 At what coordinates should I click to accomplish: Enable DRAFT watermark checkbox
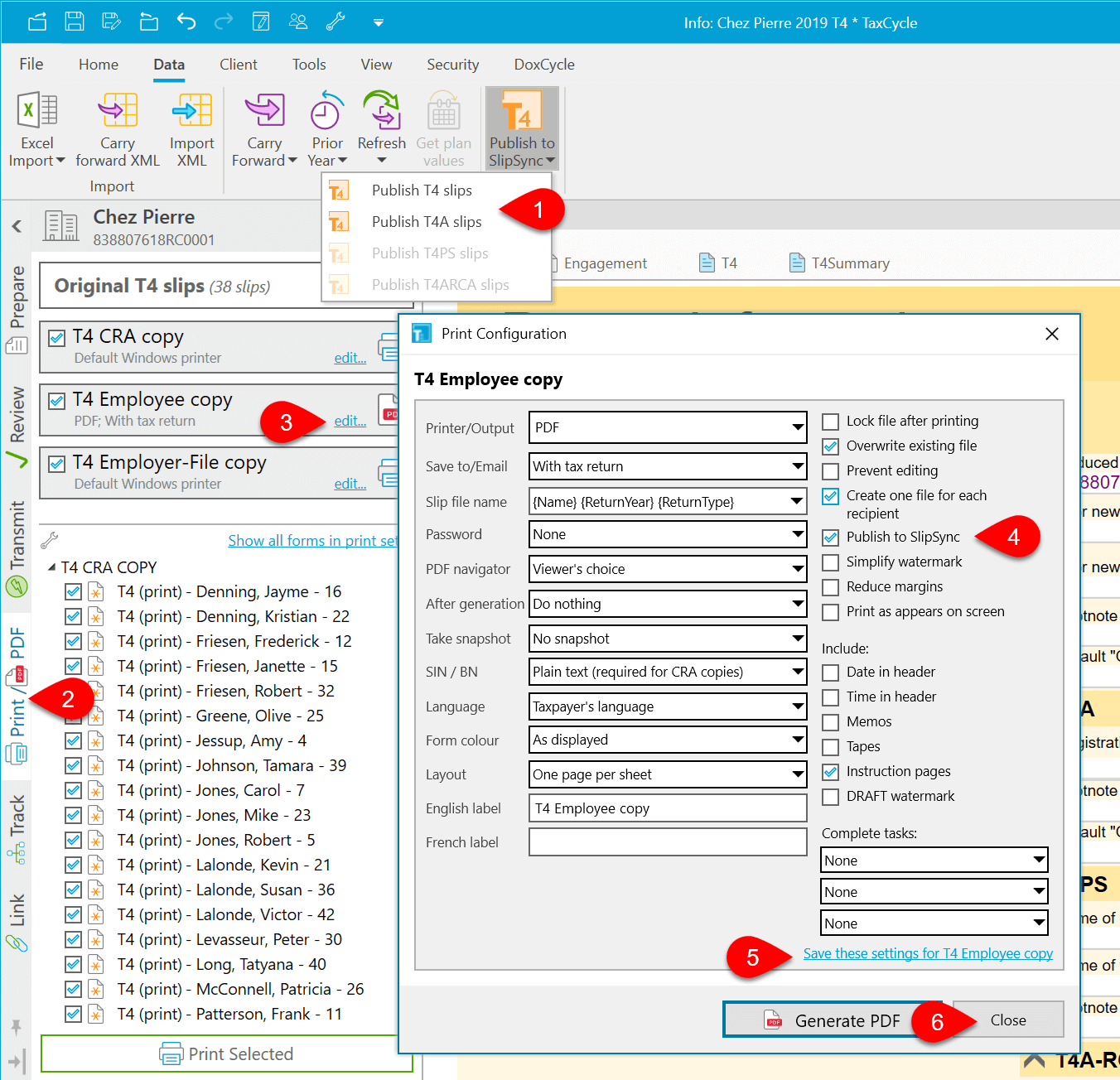tap(830, 797)
